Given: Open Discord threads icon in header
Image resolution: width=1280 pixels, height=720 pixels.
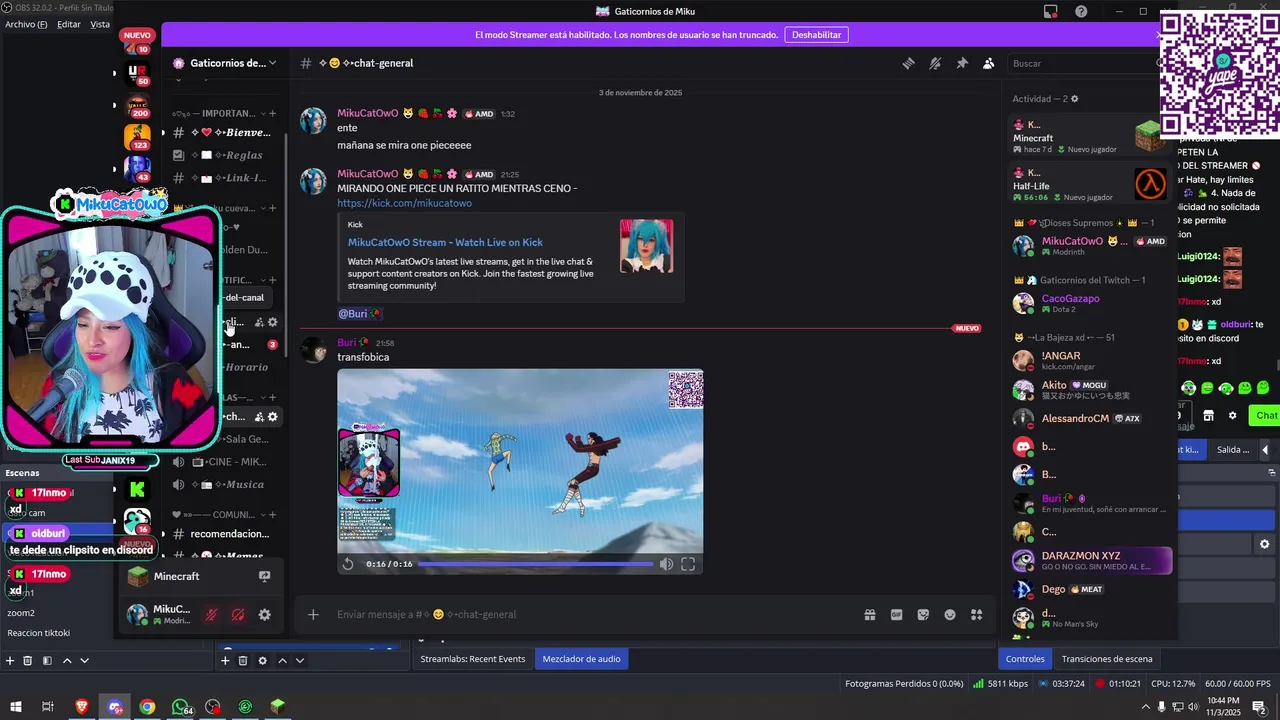Looking at the screenshot, I should pyautogui.click(x=908, y=63).
